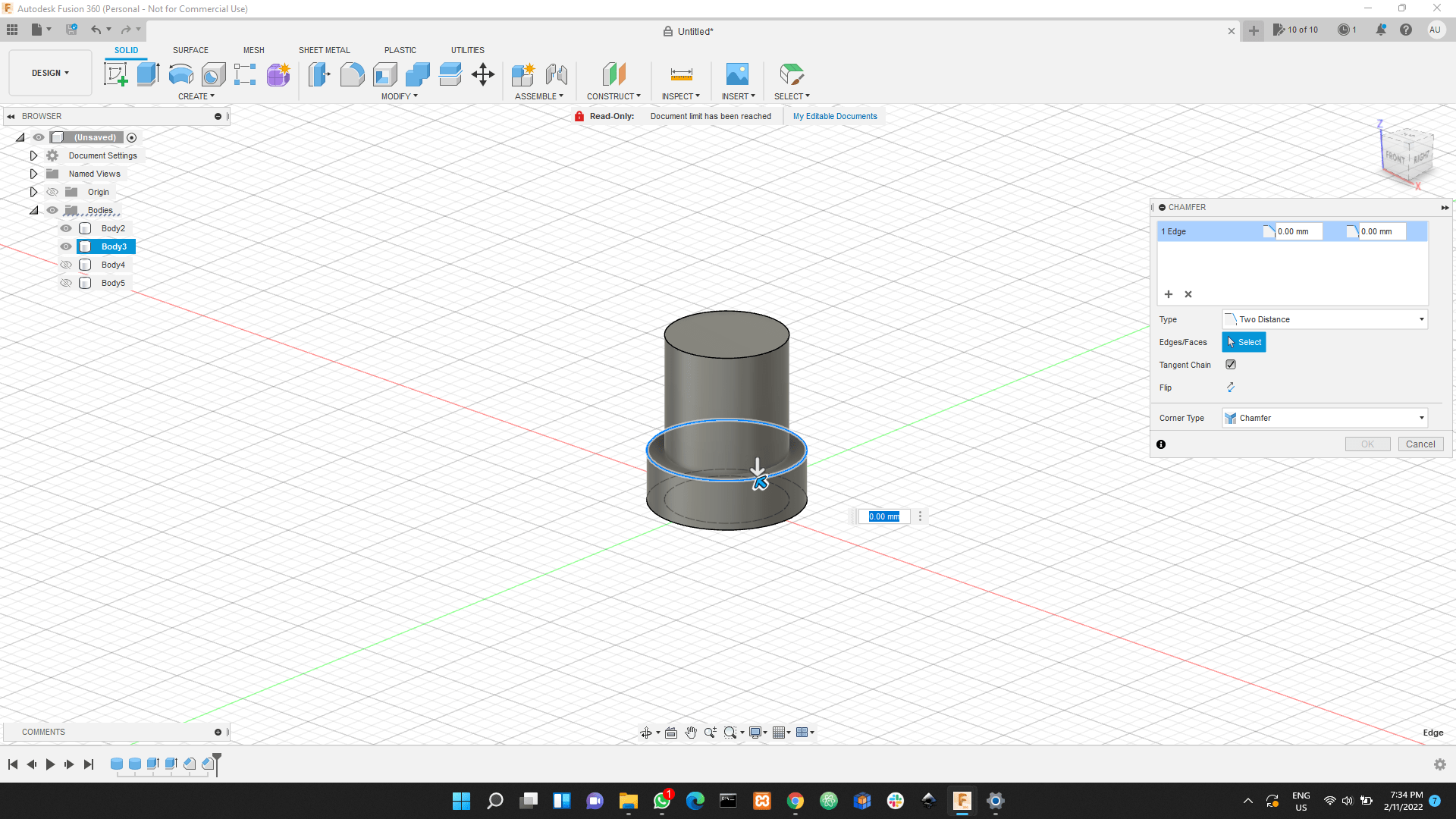Open My Editable Documents link
1456x819 pixels.
(x=834, y=116)
